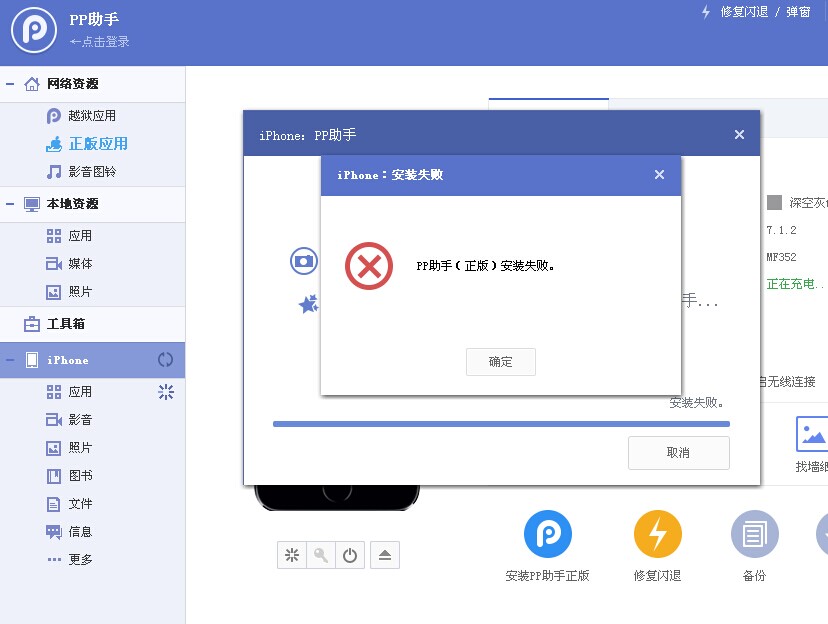
Task: Collapse the 本地资源 section
Action: 10,204
